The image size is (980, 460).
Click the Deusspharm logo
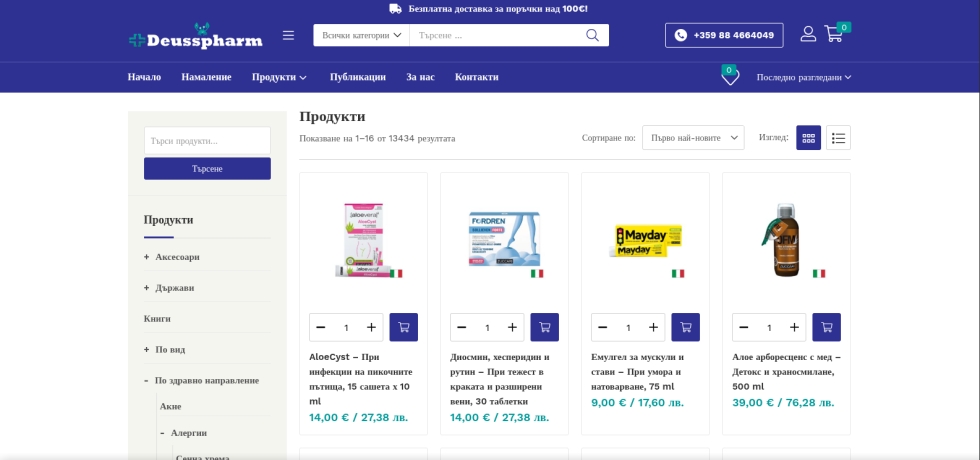[x=196, y=36]
